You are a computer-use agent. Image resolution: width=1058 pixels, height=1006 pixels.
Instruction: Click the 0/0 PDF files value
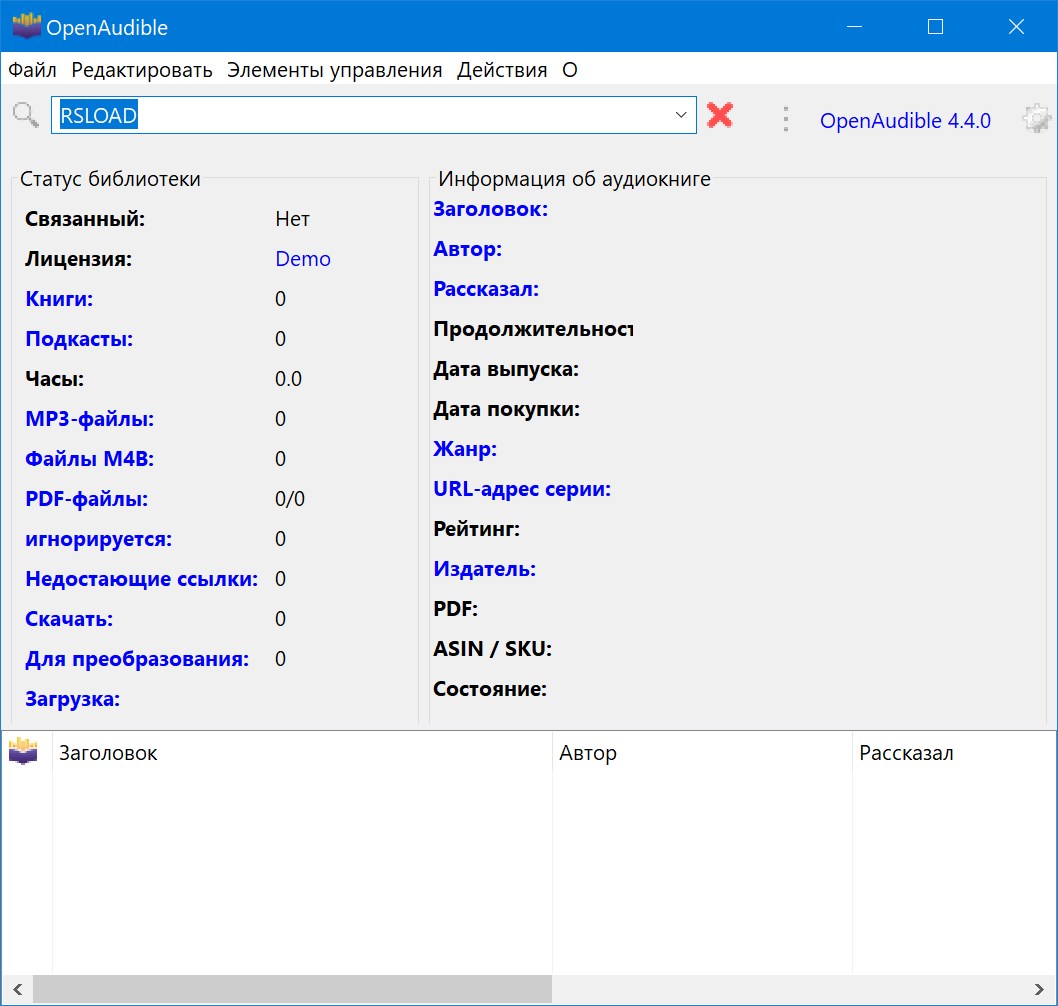[290, 499]
